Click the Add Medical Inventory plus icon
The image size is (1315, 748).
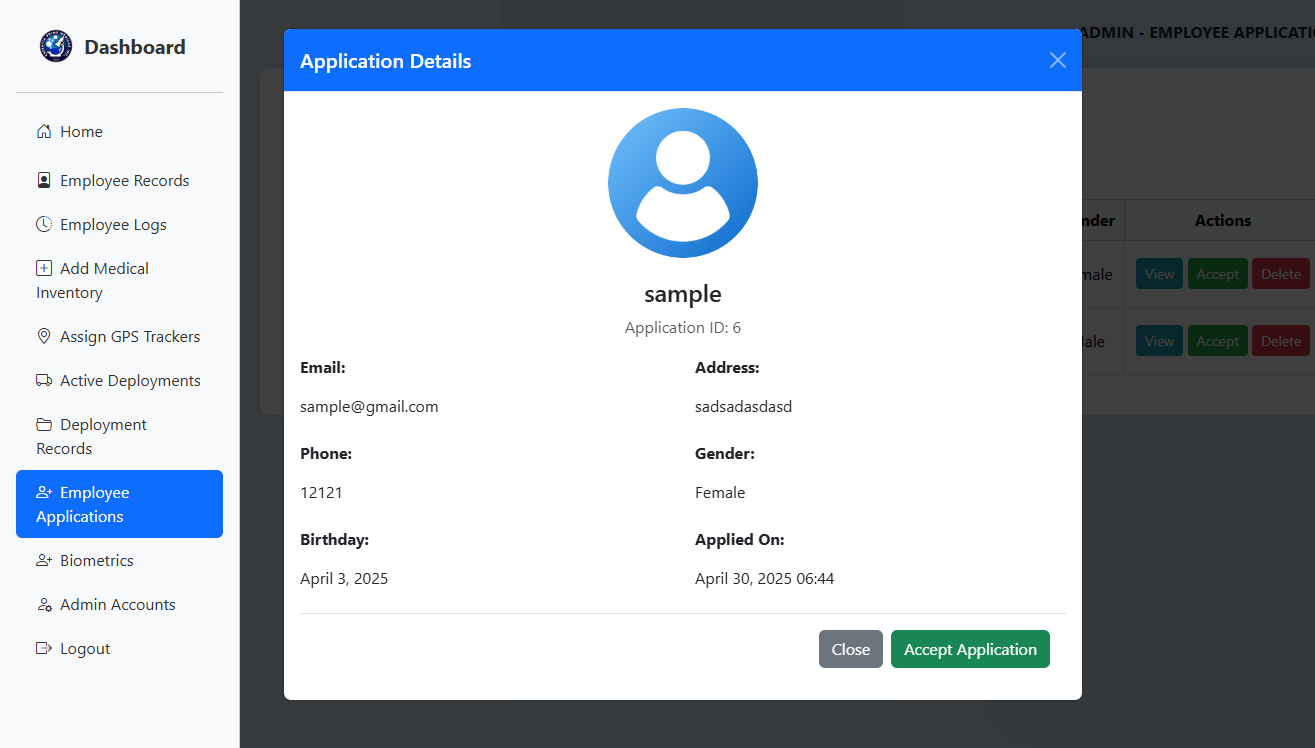[44, 268]
